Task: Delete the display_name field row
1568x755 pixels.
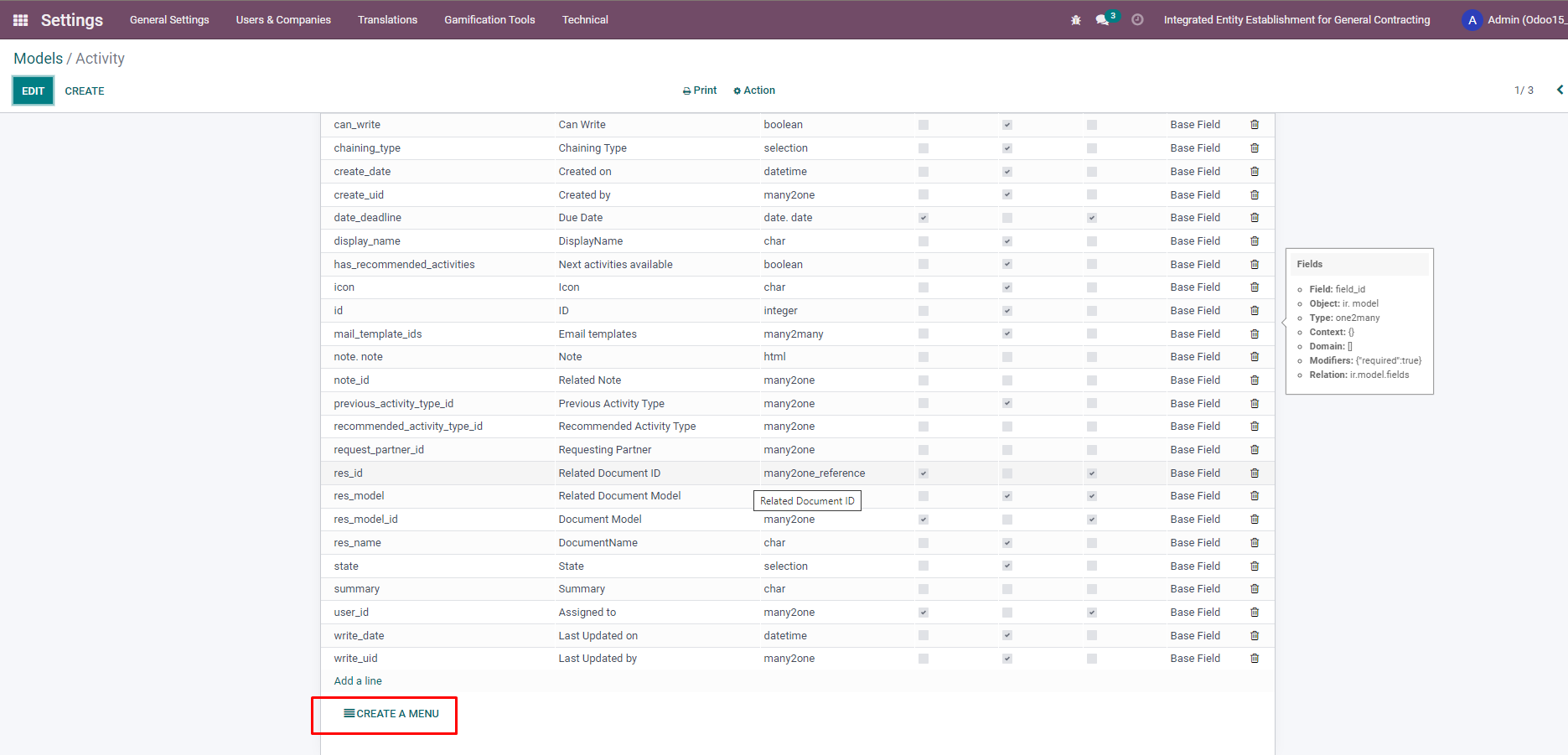Action: 1255,241
